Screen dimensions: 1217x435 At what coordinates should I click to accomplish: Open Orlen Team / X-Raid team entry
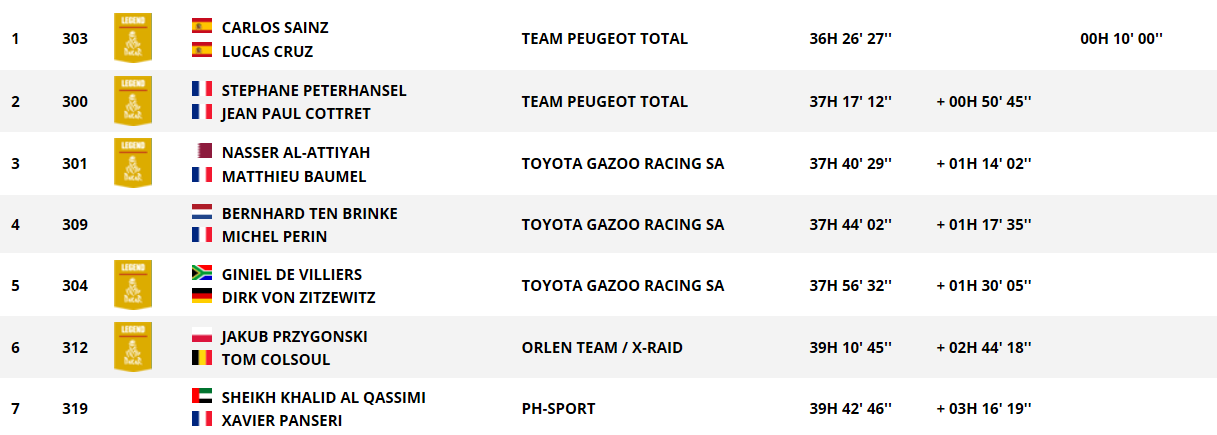point(602,347)
